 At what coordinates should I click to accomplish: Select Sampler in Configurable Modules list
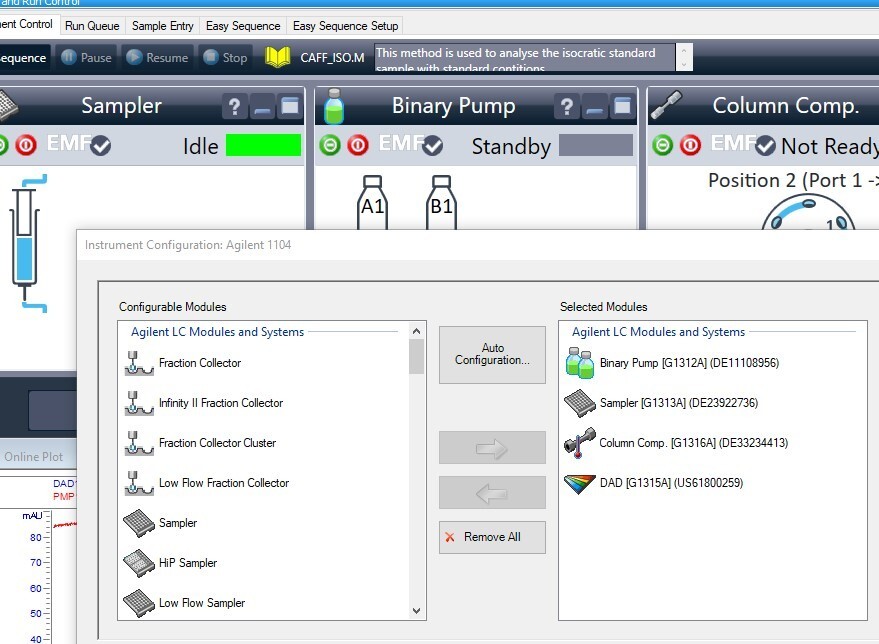coord(178,523)
